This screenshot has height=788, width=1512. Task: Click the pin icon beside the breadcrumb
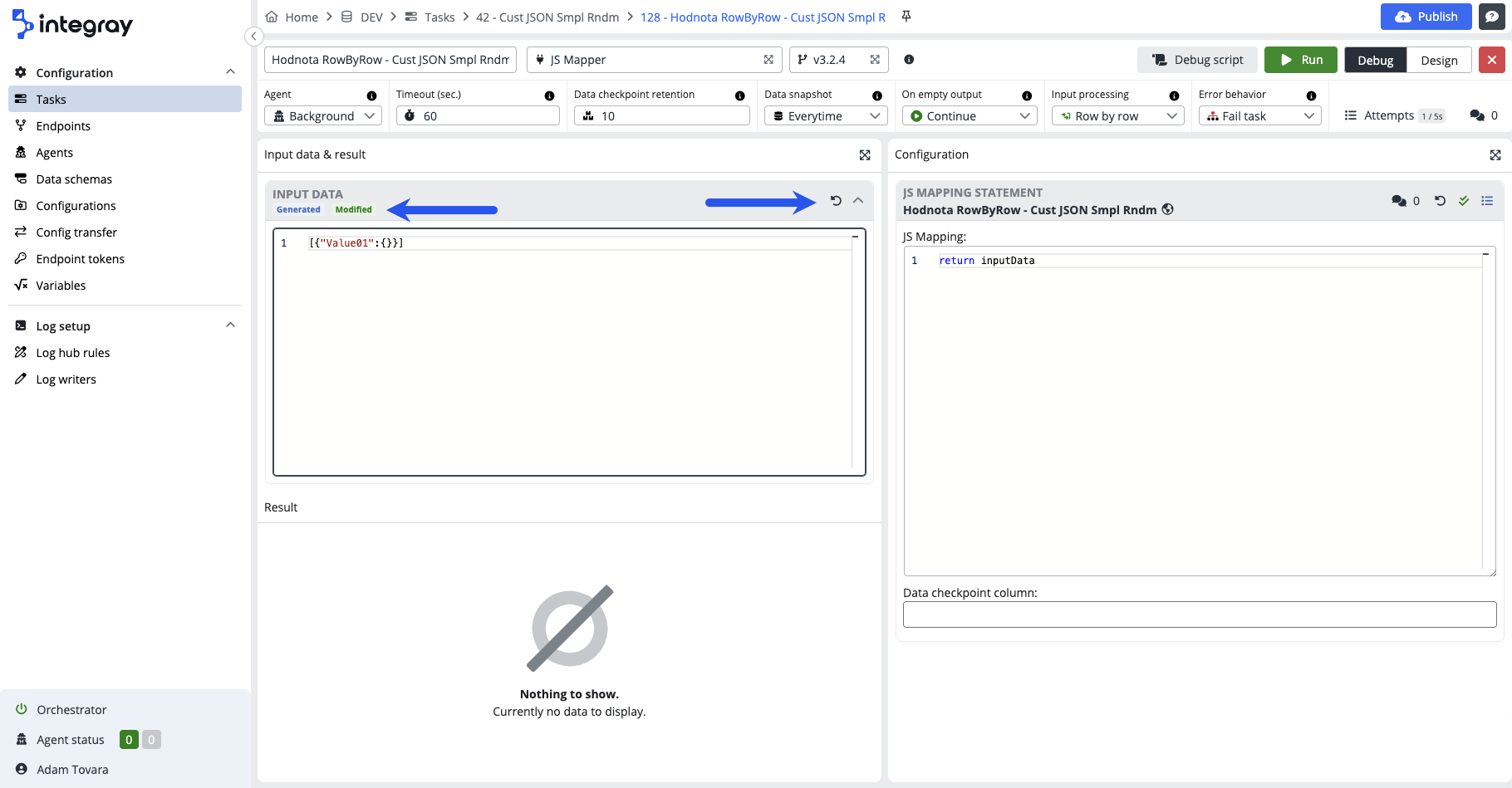click(906, 17)
